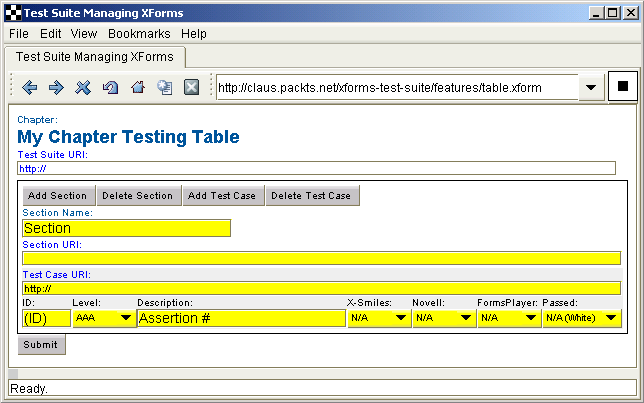Click the Forward arrow navigation icon
The width and height of the screenshot is (644, 403).
pyautogui.click(x=56, y=88)
